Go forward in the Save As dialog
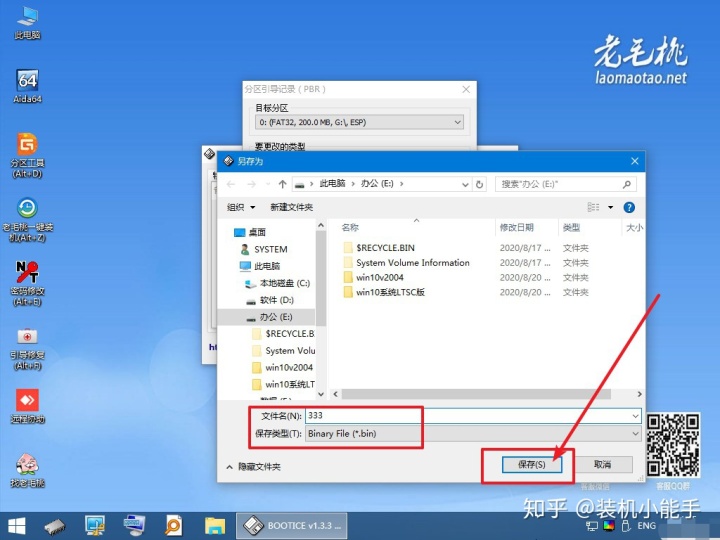720x540 pixels. pos(251,184)
